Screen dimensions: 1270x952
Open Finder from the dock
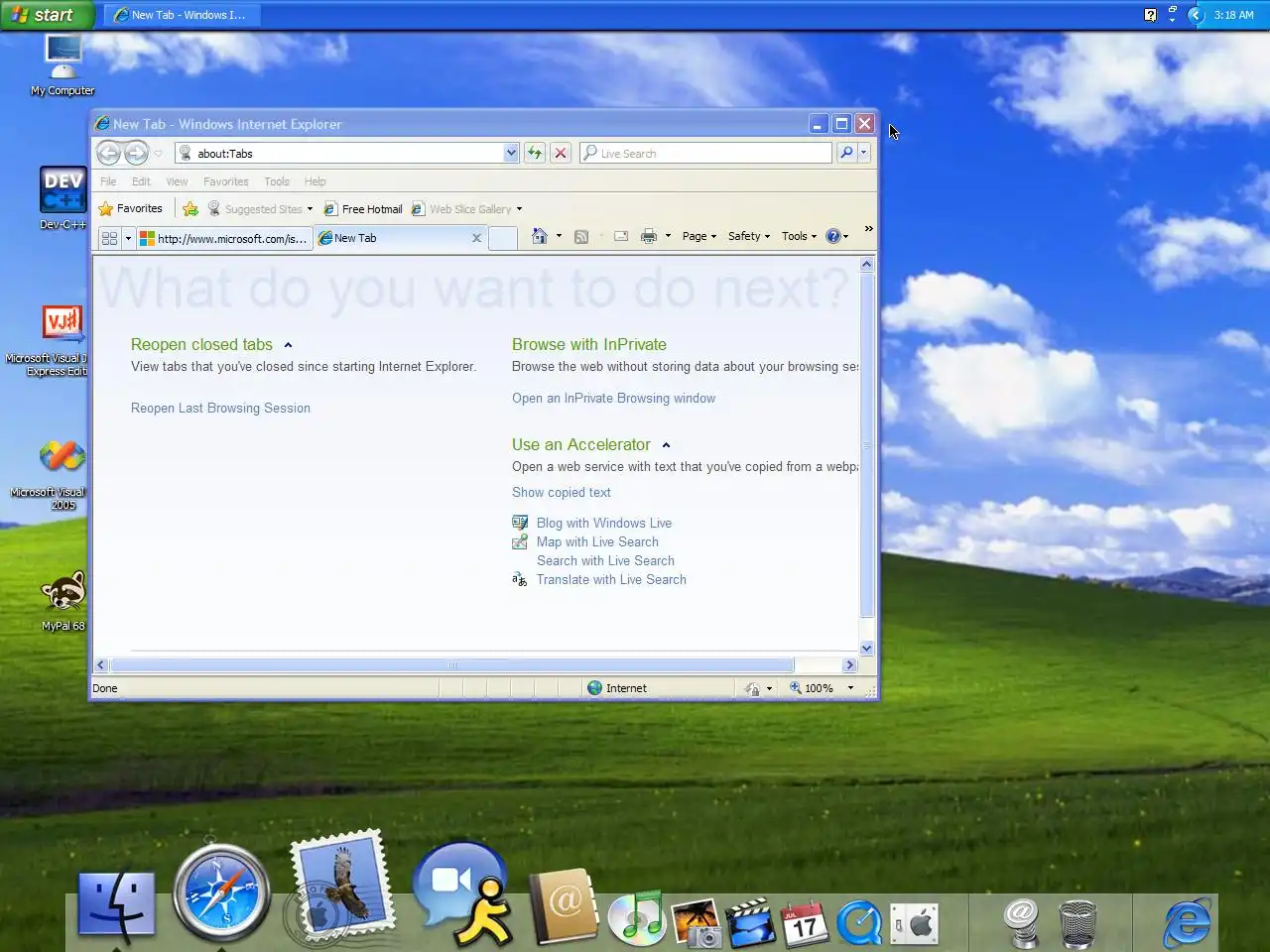[x=117, y=903]
